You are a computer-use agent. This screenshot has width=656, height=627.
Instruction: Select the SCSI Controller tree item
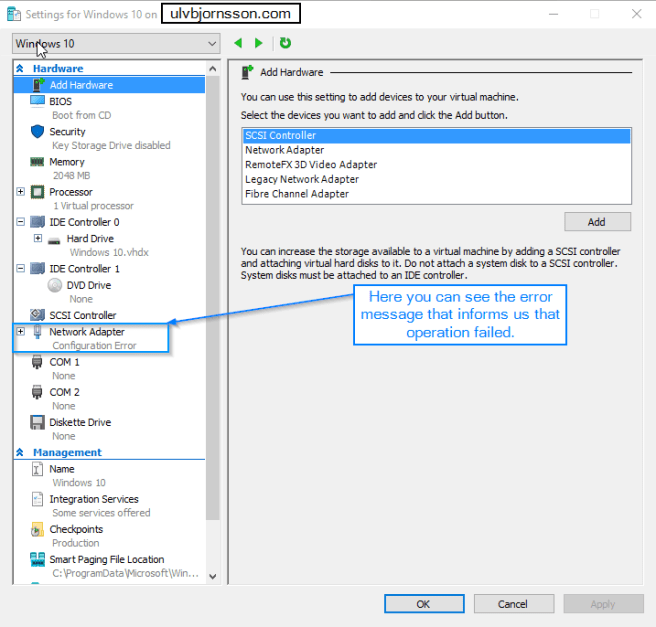tap(82, 315)
